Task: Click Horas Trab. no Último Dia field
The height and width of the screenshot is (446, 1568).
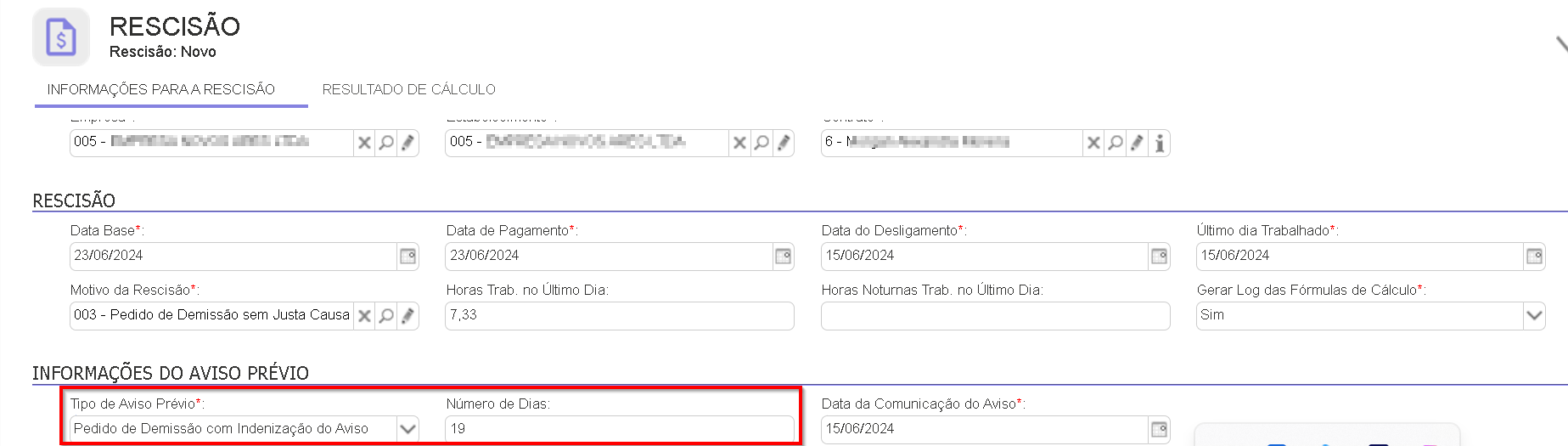Action: (620, 315)
